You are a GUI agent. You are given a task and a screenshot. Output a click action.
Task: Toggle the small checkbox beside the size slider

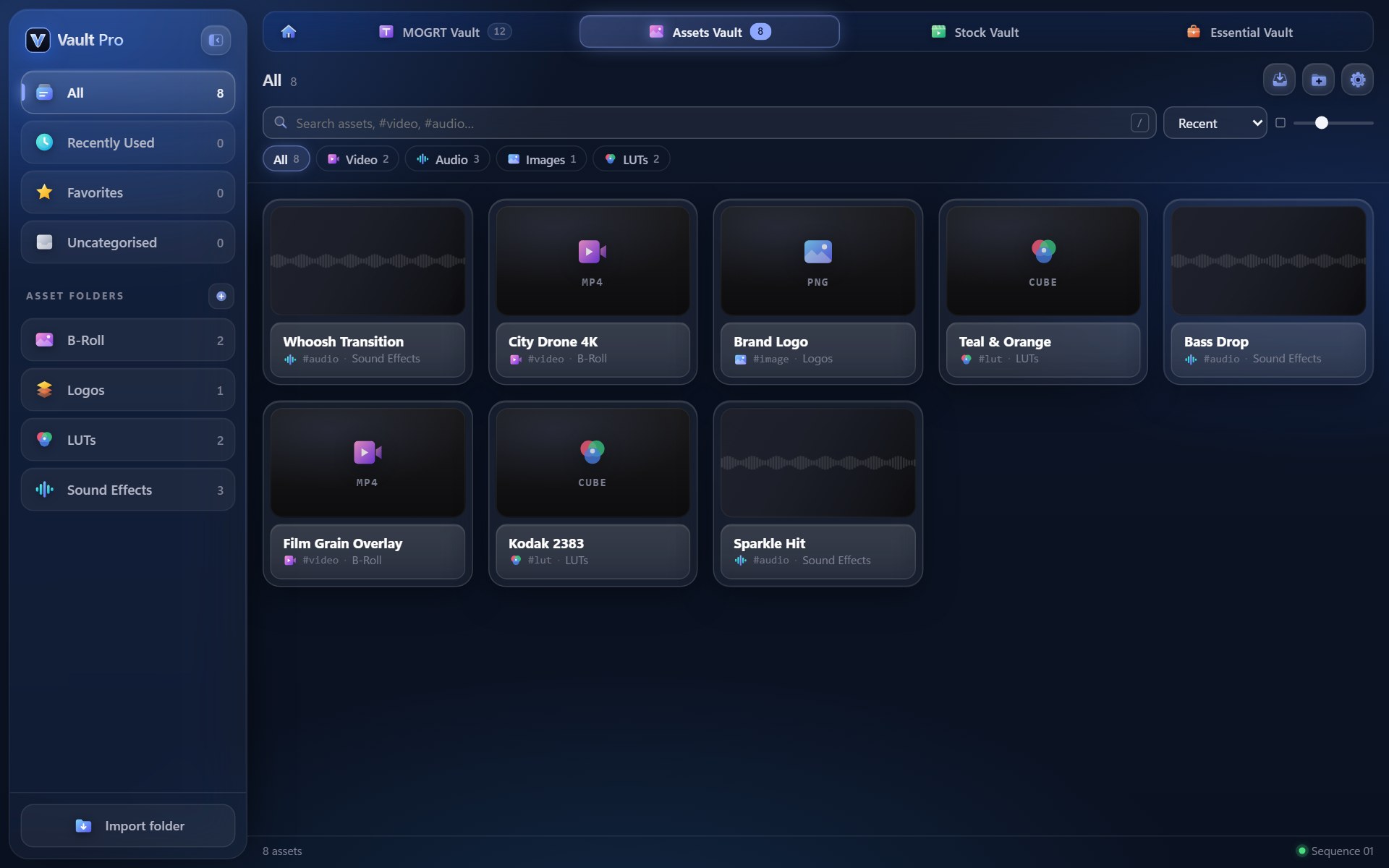pyautogui.click(x=1280, y=123)
